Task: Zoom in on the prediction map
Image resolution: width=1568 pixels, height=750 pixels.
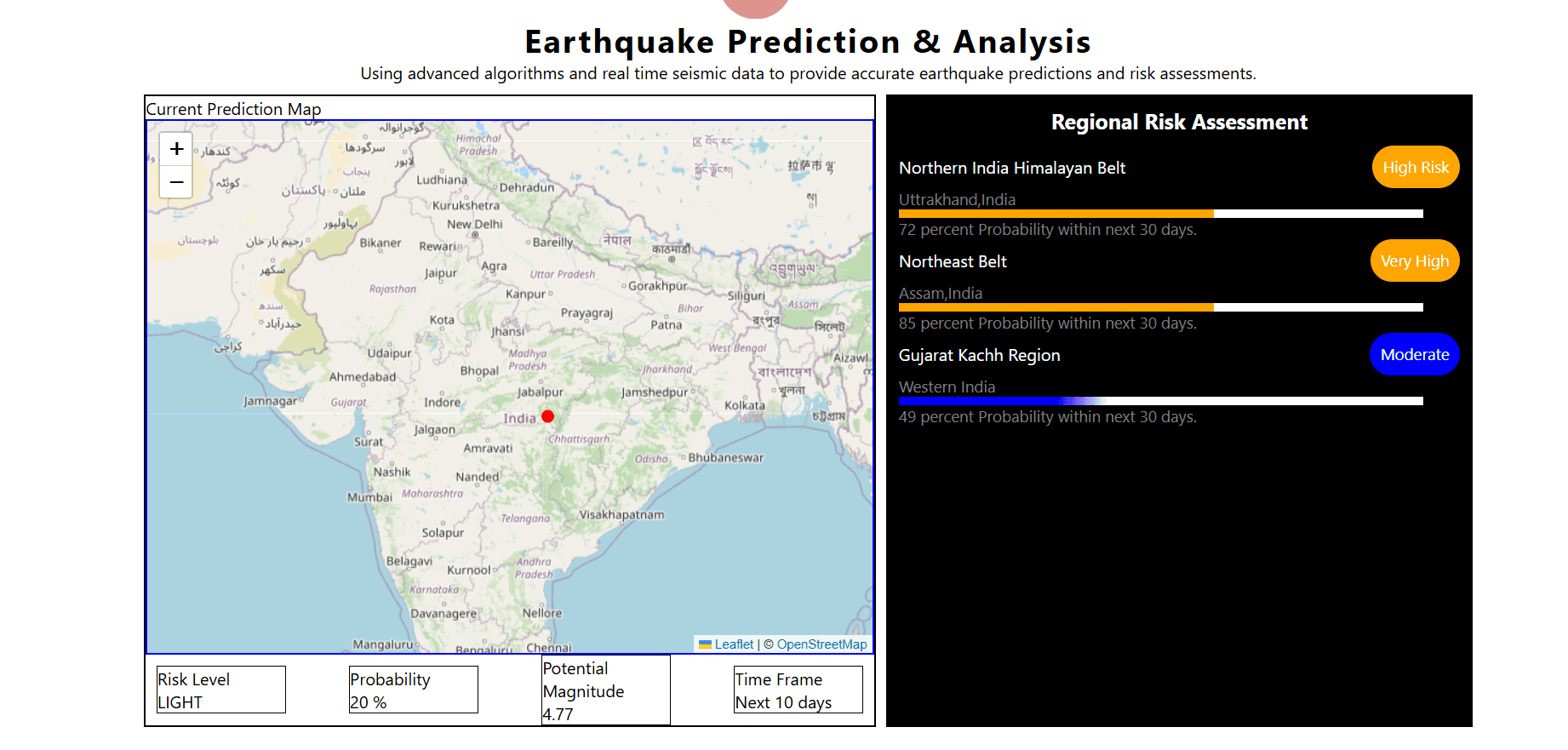Action: (176, 149)
